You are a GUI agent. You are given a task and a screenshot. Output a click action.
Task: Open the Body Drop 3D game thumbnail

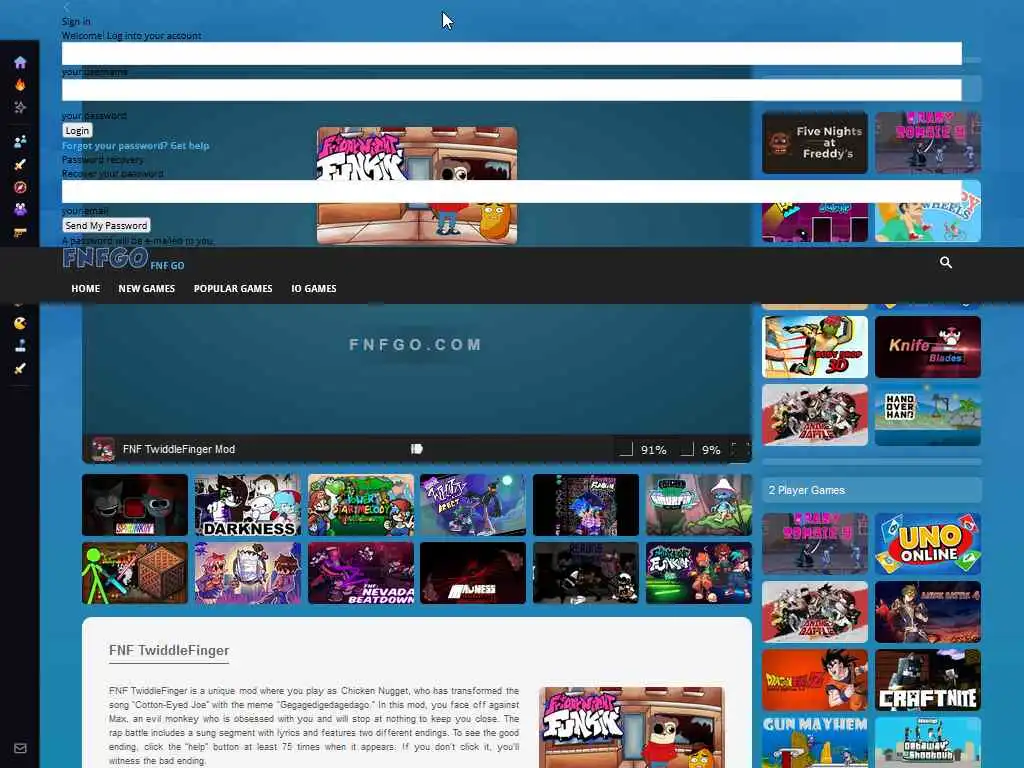[814, 347]
